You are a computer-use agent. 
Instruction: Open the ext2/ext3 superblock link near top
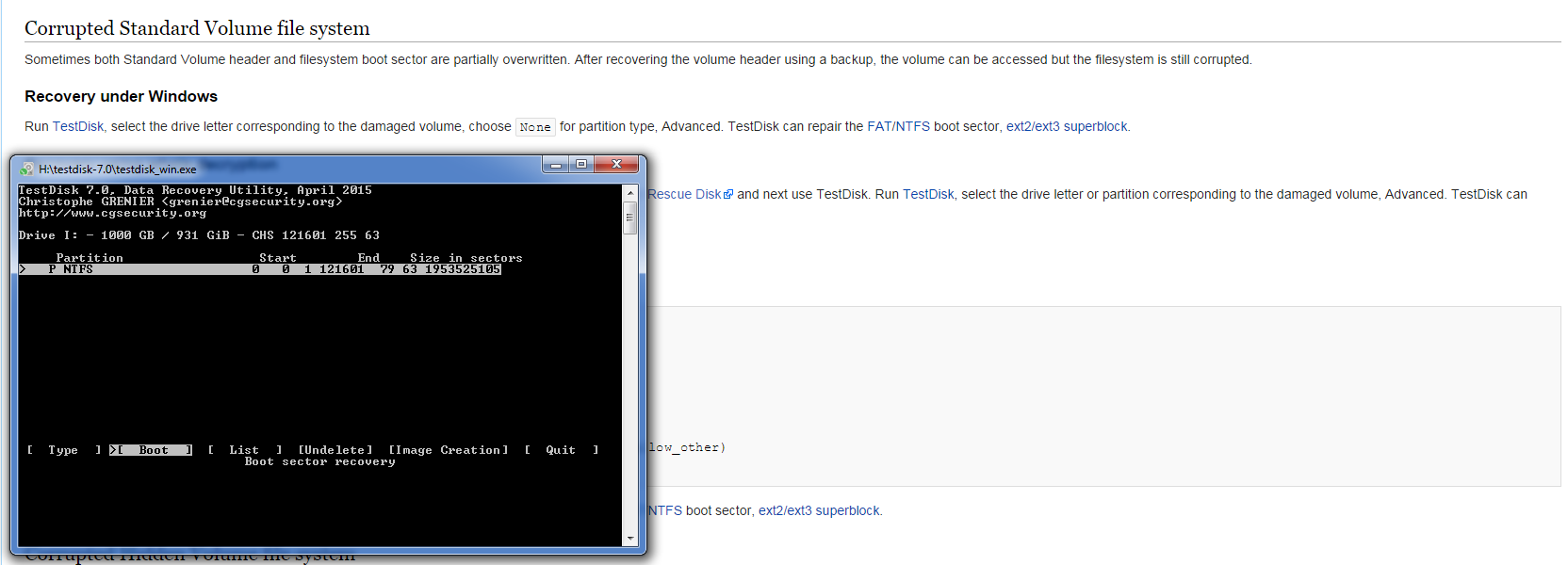(x=1067, y=126)
